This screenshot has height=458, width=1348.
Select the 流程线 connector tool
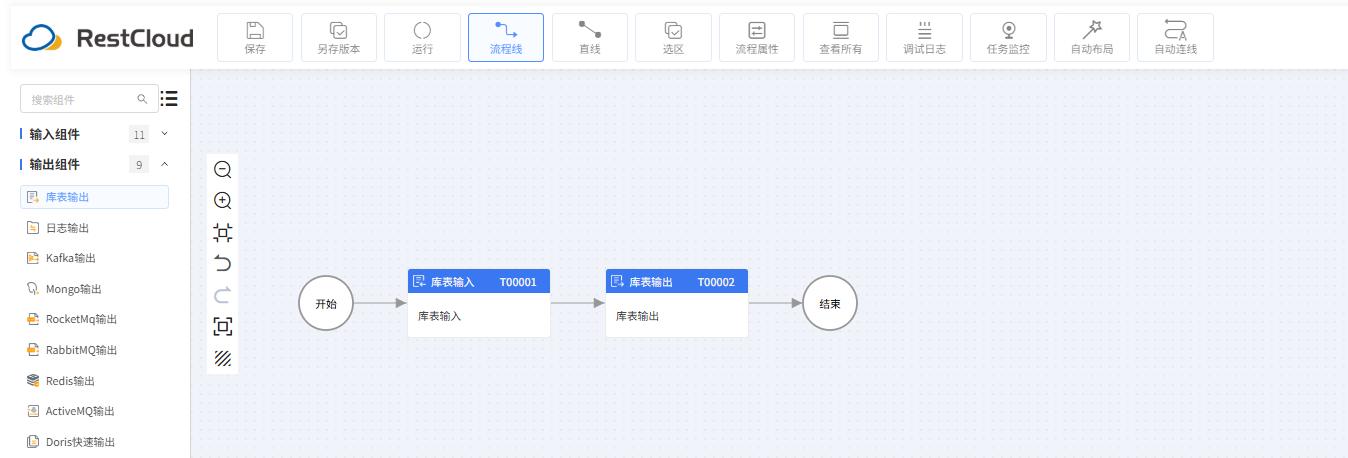click(x=506, y=38)
